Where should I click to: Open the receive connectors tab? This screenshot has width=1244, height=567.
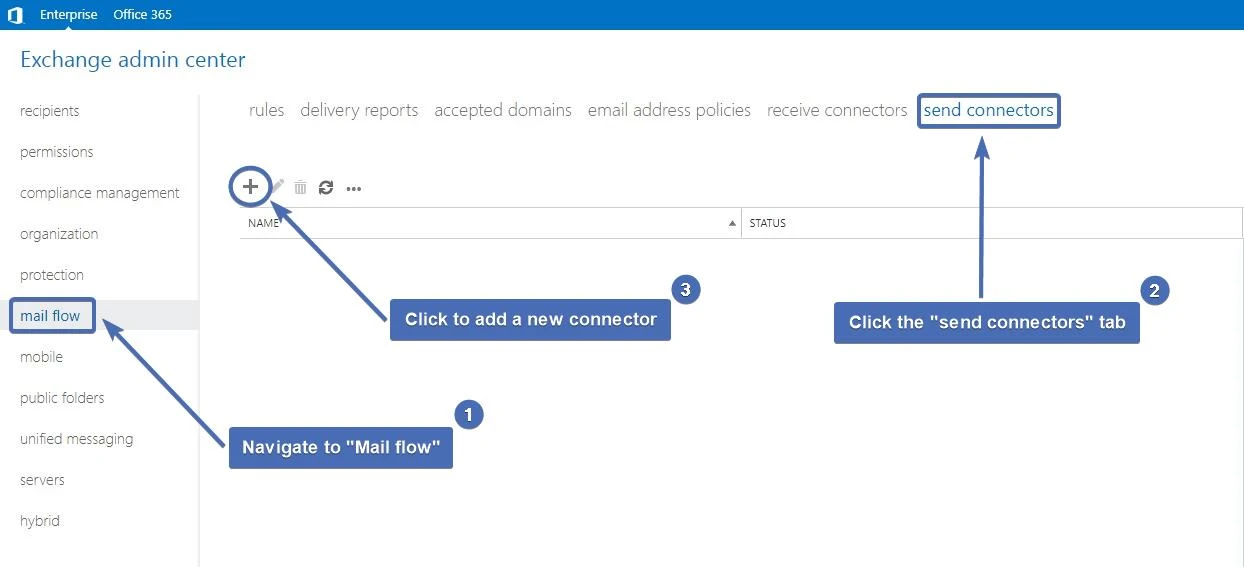[x=837, y=110]
